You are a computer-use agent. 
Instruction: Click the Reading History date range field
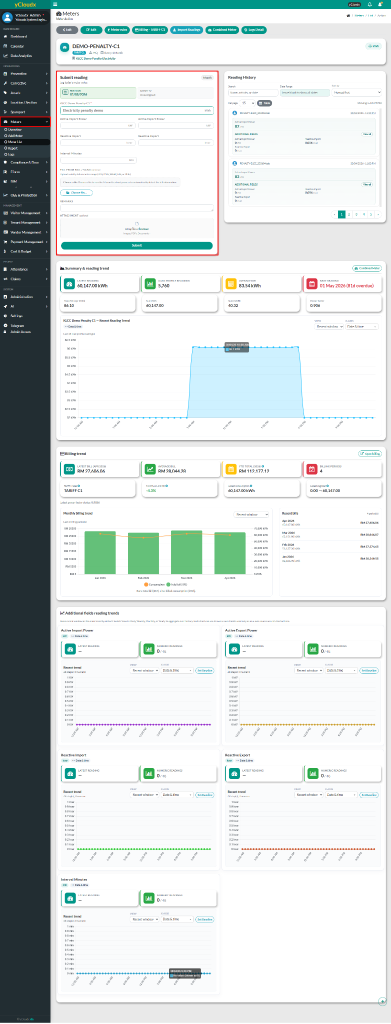coord(304,93)
